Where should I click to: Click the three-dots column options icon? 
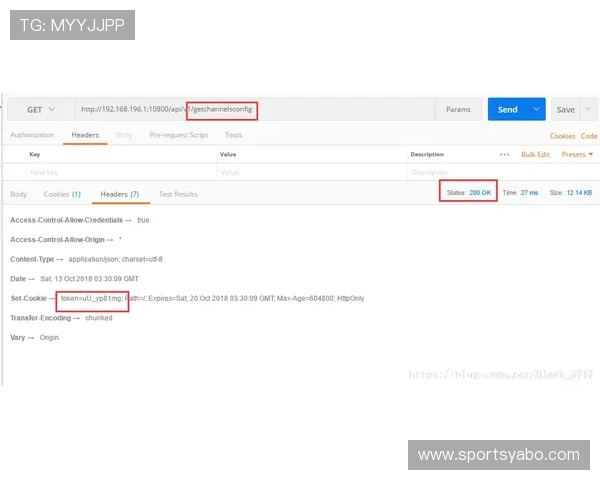(504, 155)
